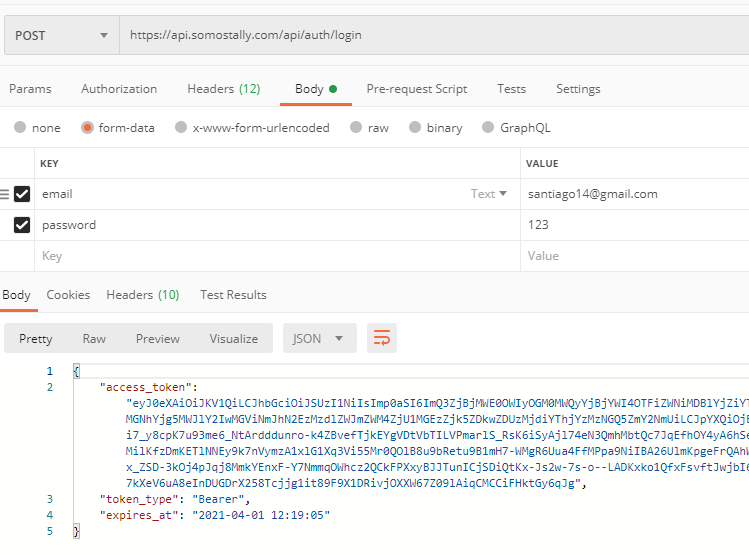This screenshot has height=555, width=749.
Task: Click the Raw view button
Action: [x=94, y=339]
